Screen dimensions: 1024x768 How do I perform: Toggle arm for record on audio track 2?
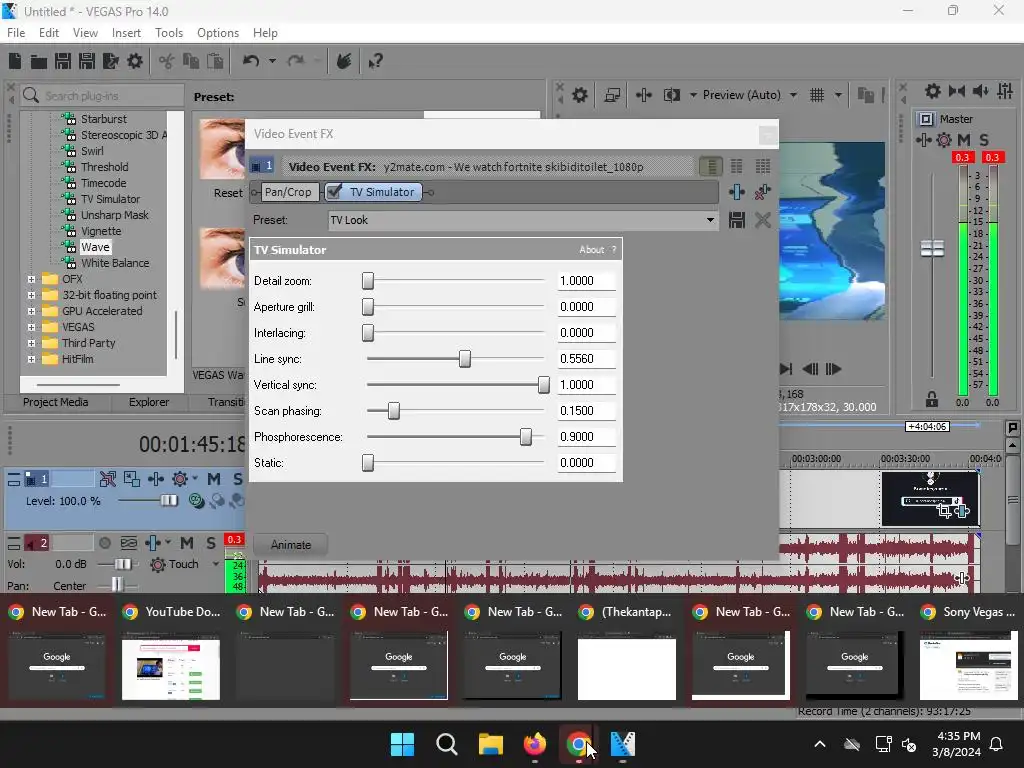pyautogui.click(x=104, y=543)
